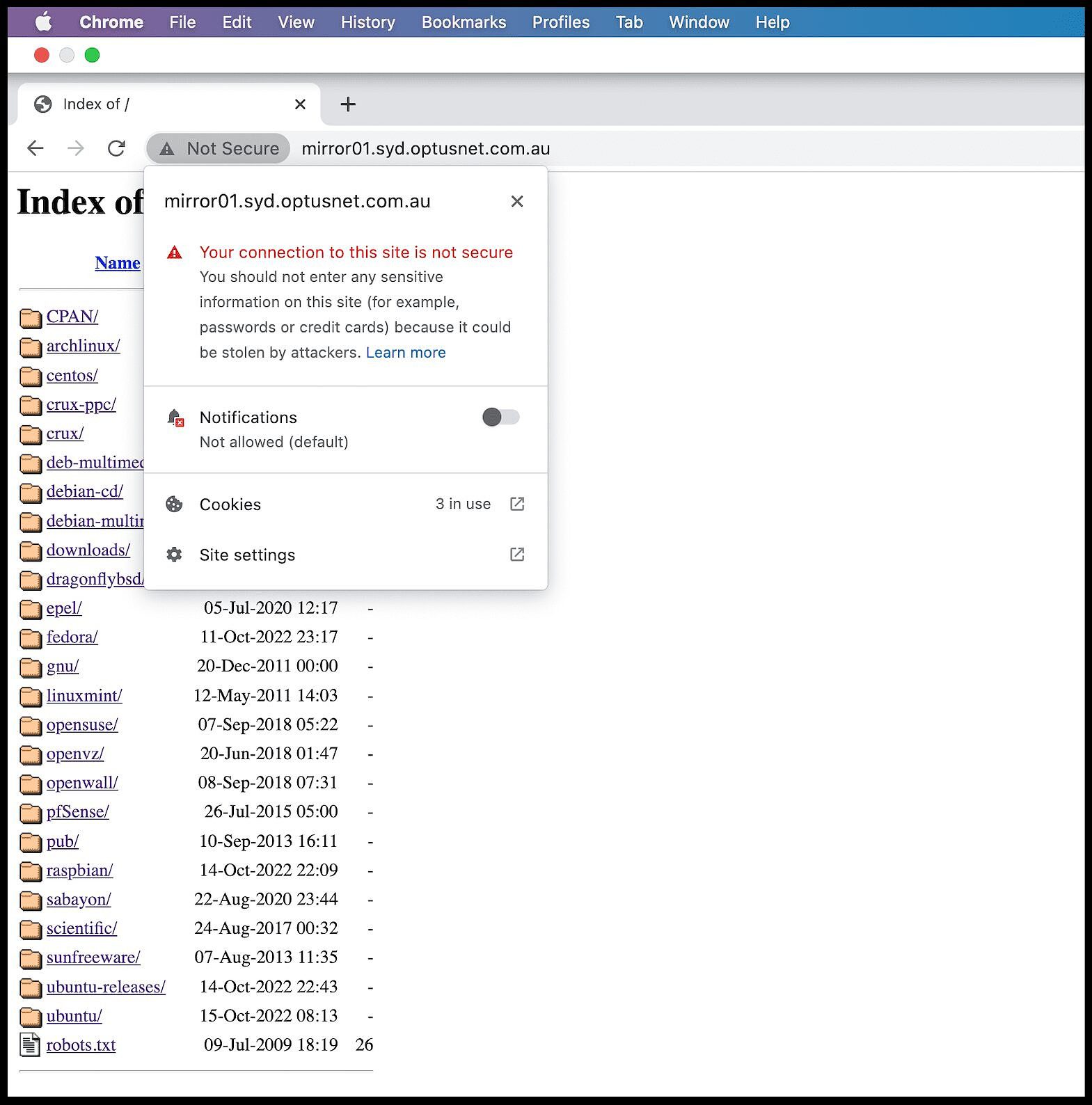The height and width of the screenshot is (1105, 1092).
Task: Click the address bar URL
Action: click(425, 148)
